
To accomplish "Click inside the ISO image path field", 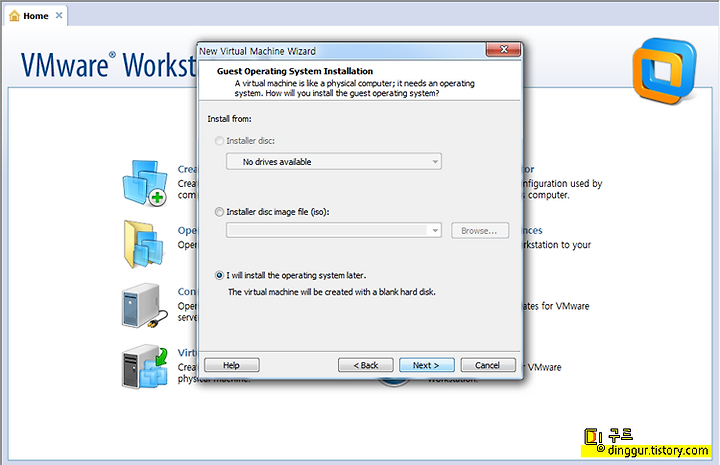I will [x=327, y=230].
